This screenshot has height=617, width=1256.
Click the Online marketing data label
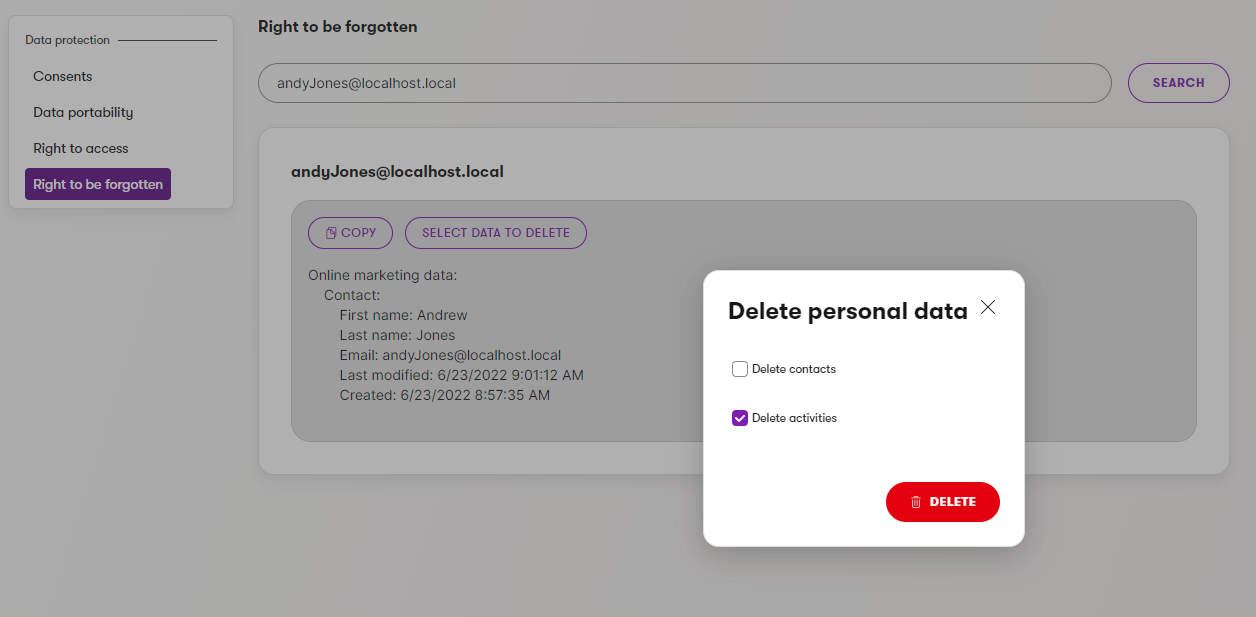click(x=382, y=275)
